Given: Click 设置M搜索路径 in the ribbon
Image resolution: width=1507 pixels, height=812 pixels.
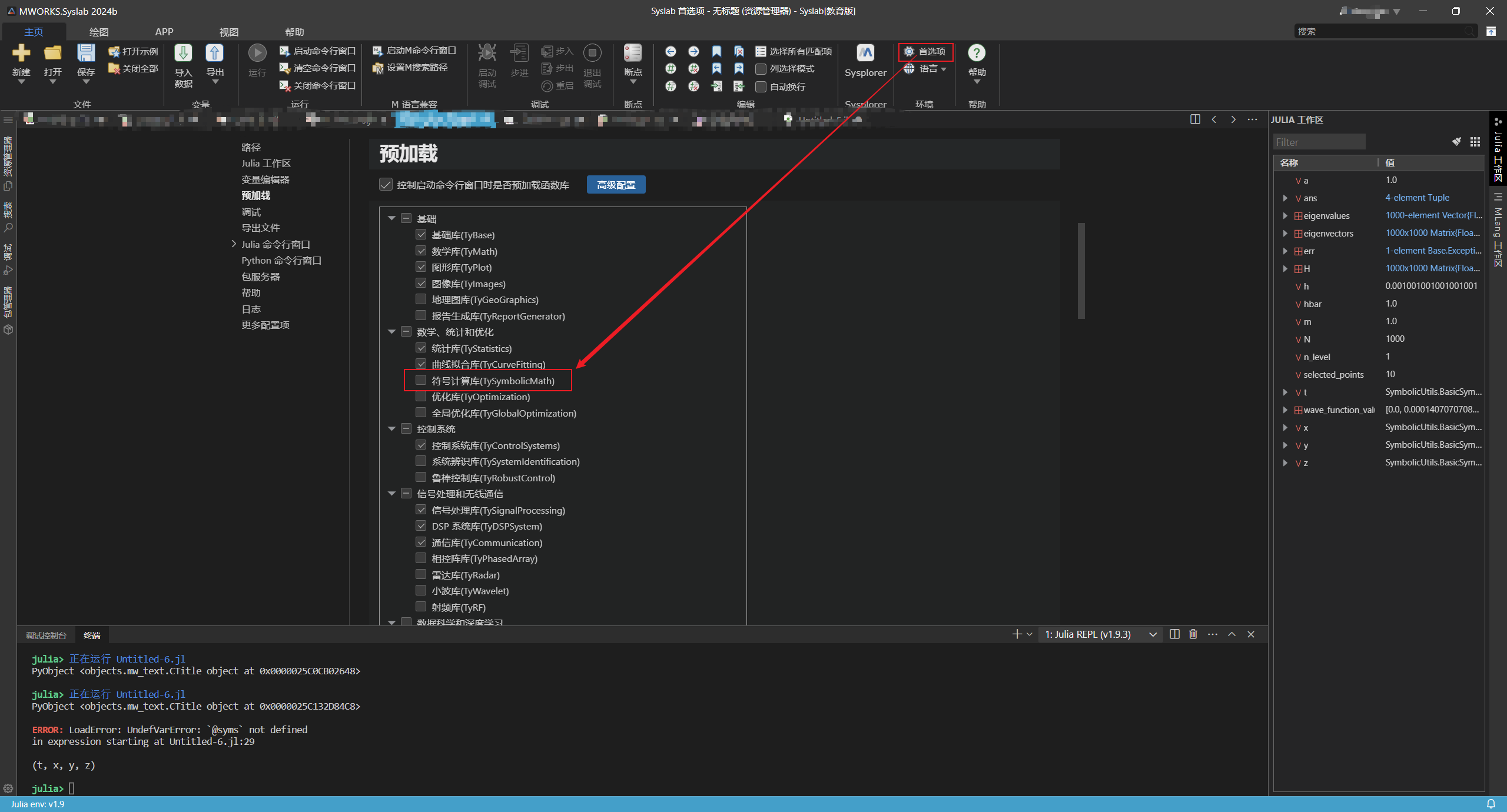Looking at the screenshot, I should 410,68.
